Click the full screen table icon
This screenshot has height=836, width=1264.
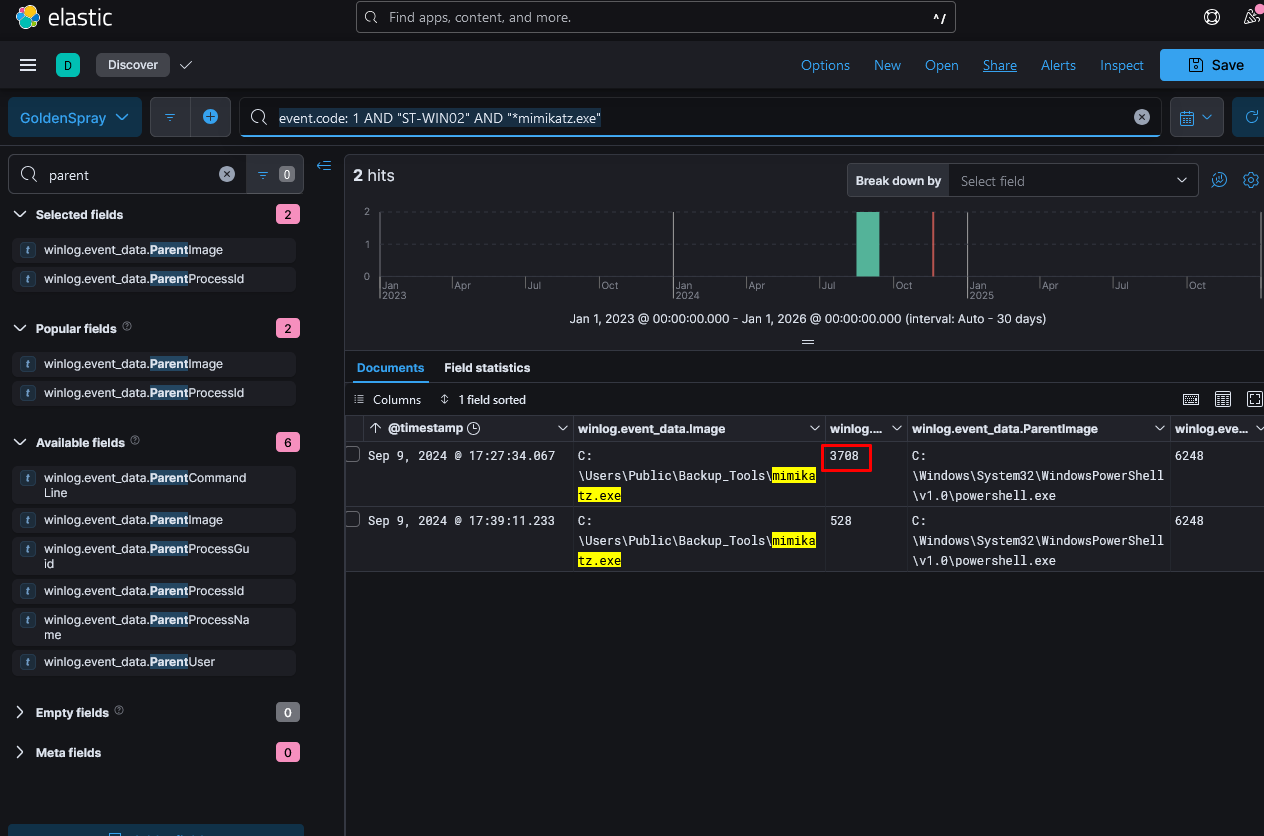pyautogui.click(x=1254, y=399)
